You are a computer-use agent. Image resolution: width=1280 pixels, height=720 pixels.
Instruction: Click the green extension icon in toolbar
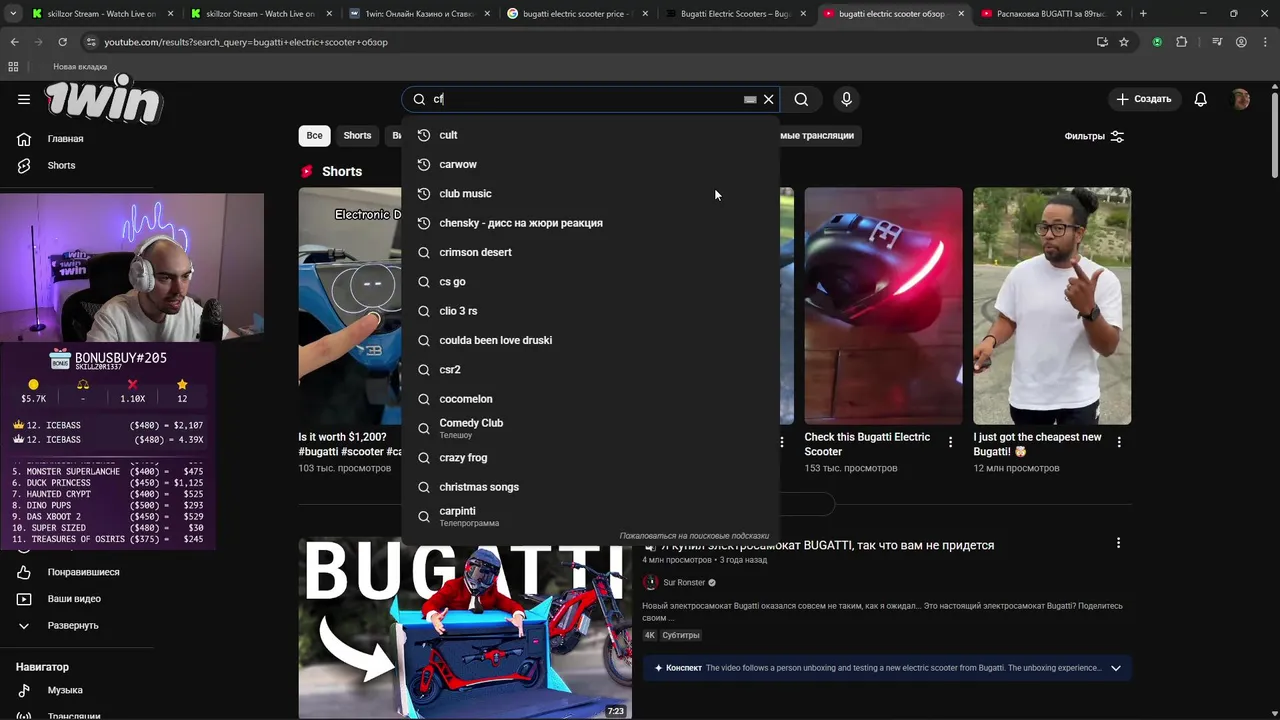pyautogui.click(x=1157, y=42)
